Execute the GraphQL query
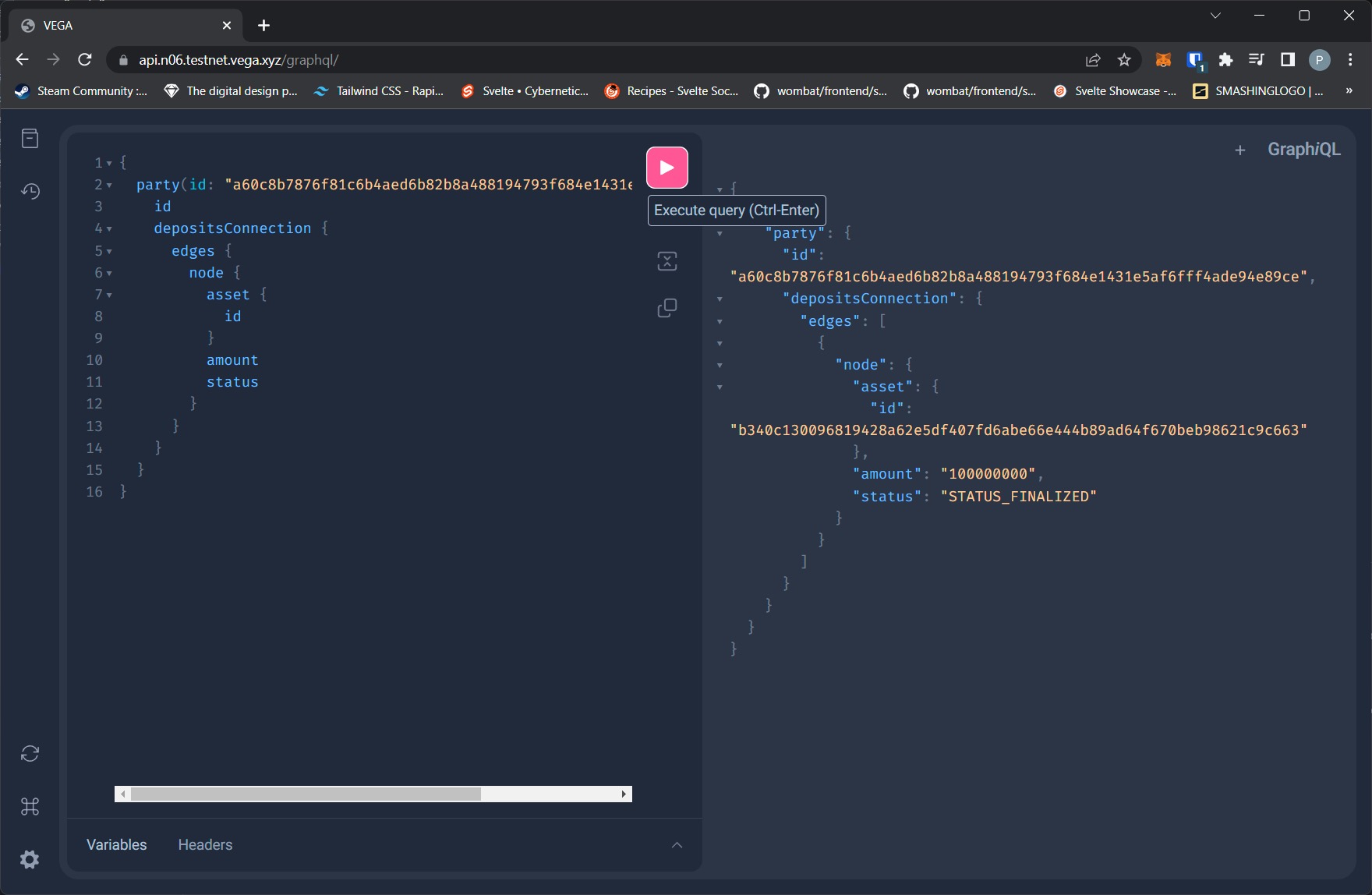Image resolution: width=1372 pixels, height=895 pixels. 667,166
